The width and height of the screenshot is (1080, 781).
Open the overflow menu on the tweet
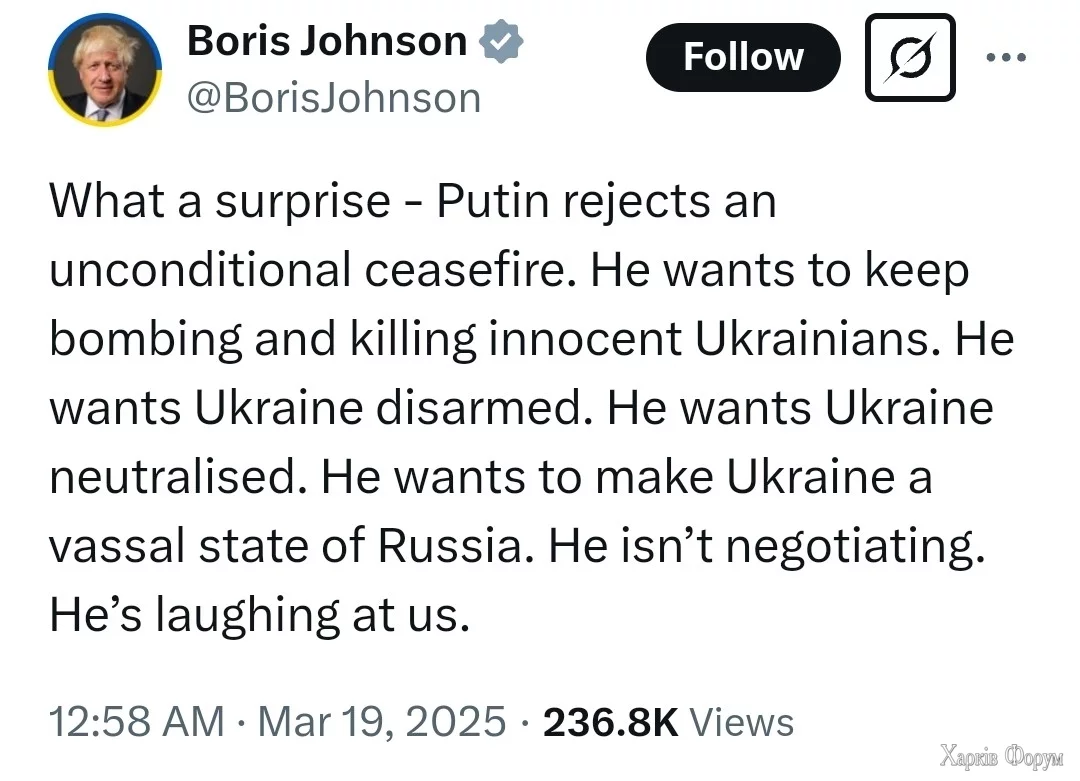[1006, 57]
